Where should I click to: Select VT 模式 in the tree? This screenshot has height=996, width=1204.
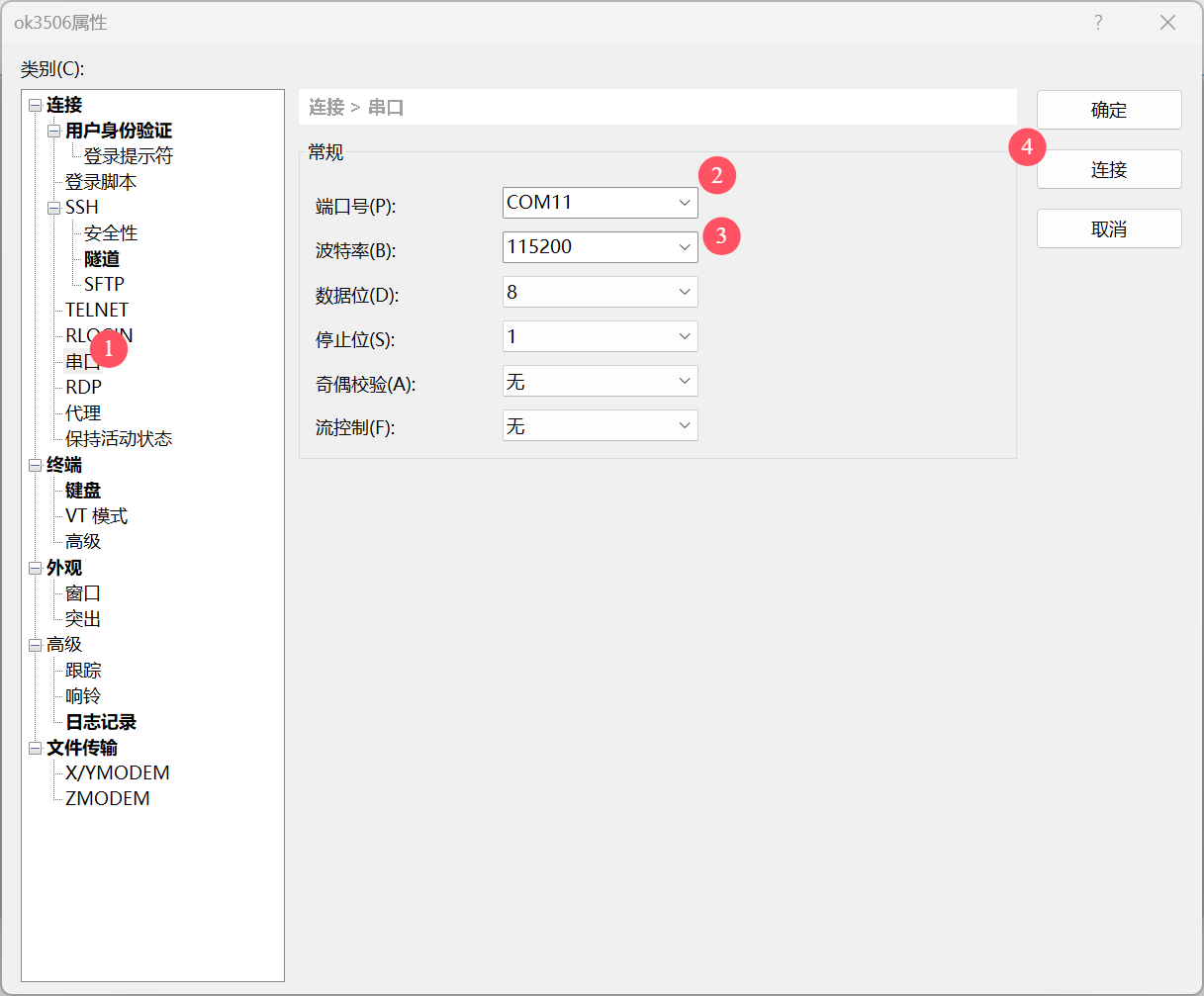pos(96,516)
